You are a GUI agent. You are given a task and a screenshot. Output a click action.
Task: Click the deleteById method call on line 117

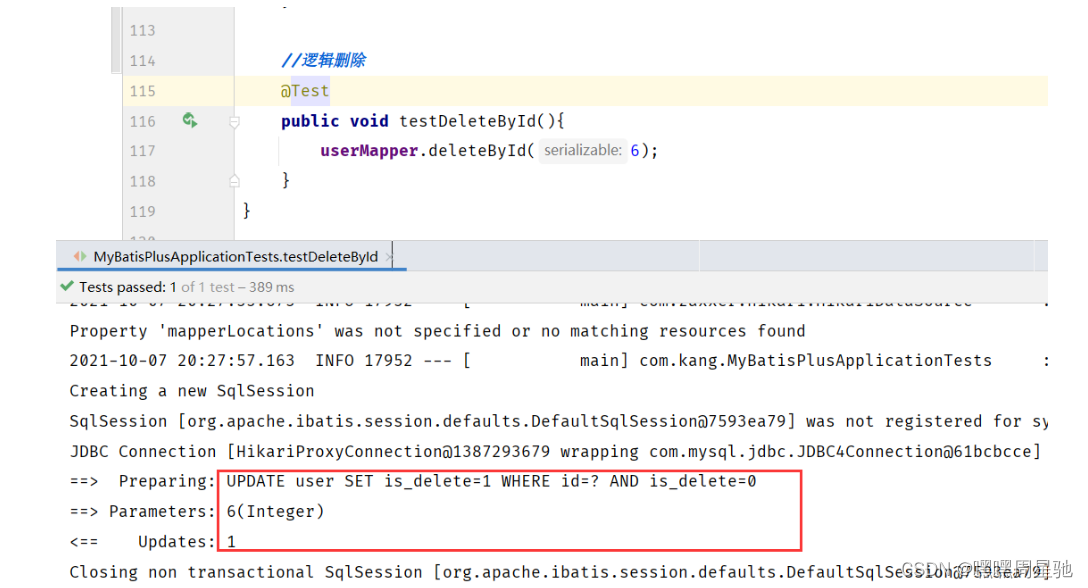(477, 151)
